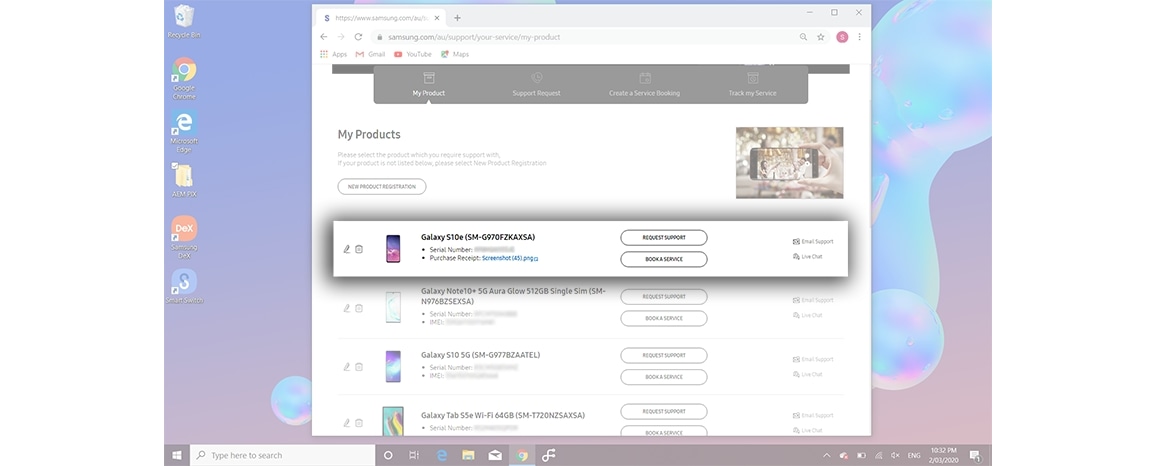Screen dimensions: 1156x466
Task: Request support for Galaxy Note10+ 5G
Action: 664,296
